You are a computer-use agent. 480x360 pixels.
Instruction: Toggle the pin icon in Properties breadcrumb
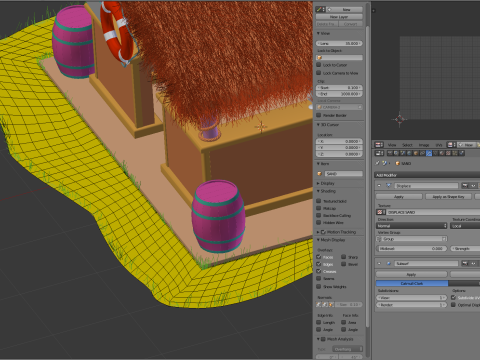pos(377,163)
